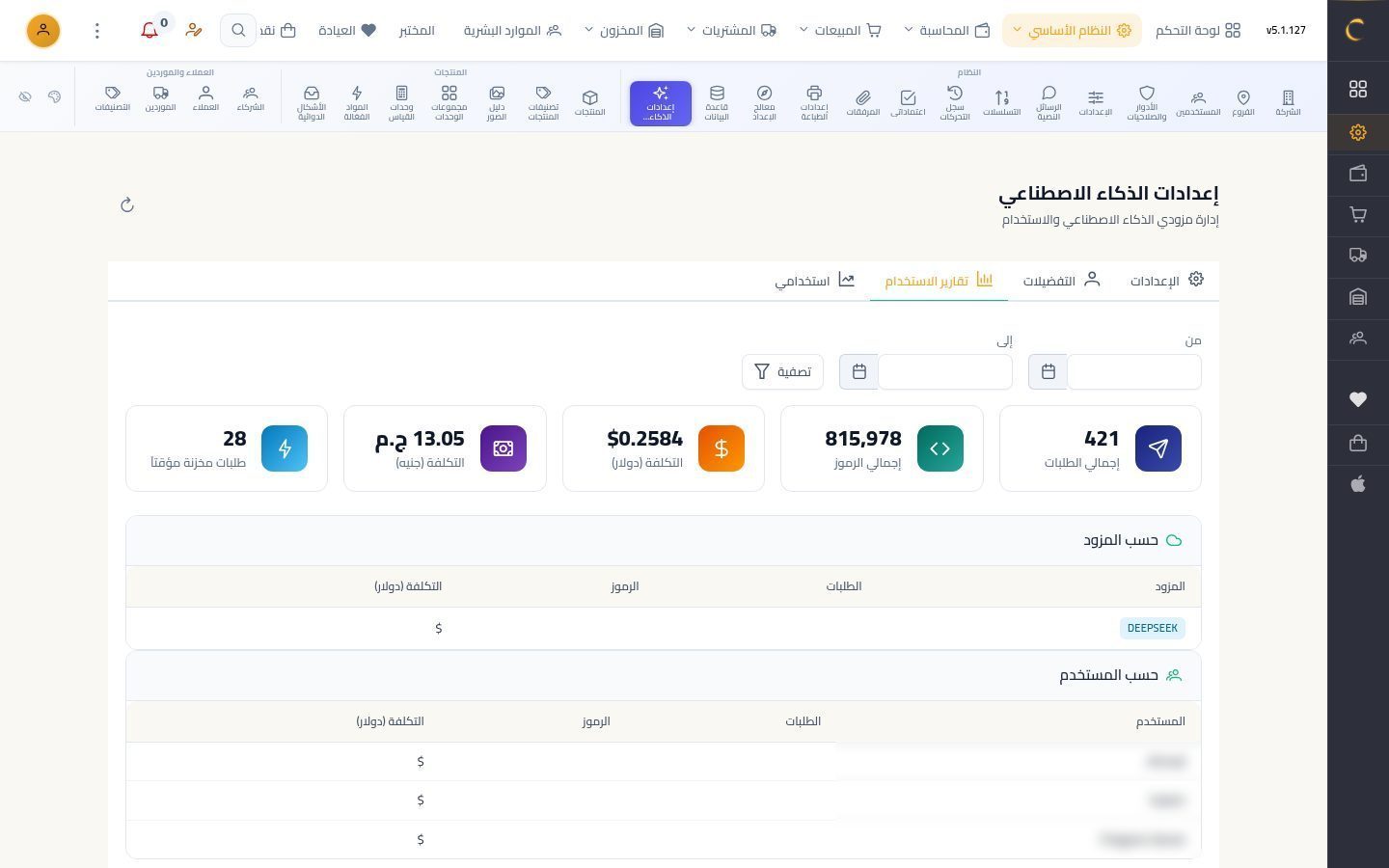1389x868 pixels.
Task: Open دليل الصور image guide
Action: 497,102
